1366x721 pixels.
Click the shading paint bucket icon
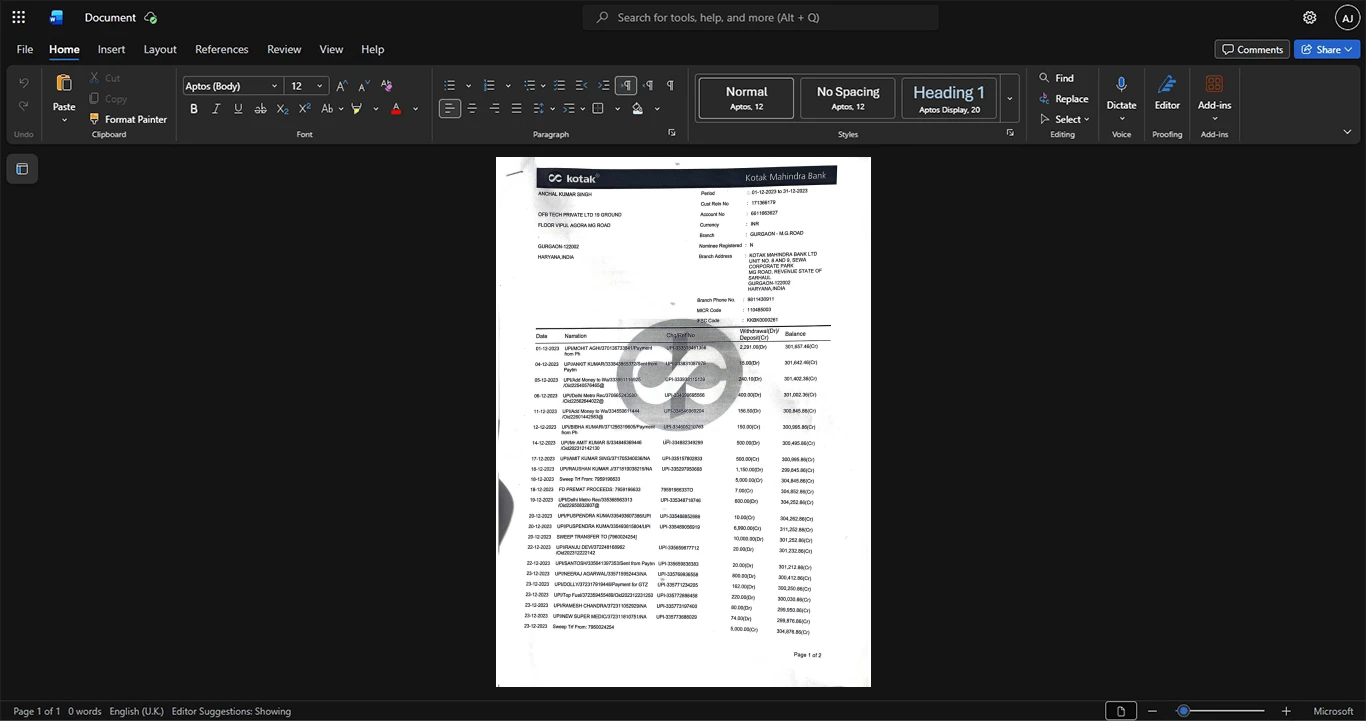[637, 108]
